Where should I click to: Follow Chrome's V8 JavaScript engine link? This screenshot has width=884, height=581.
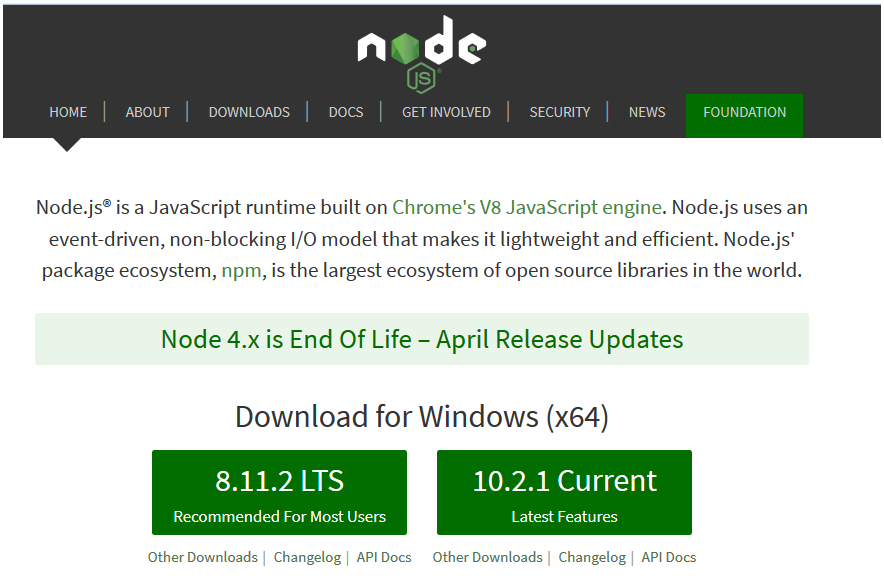[x=527, y=207]
